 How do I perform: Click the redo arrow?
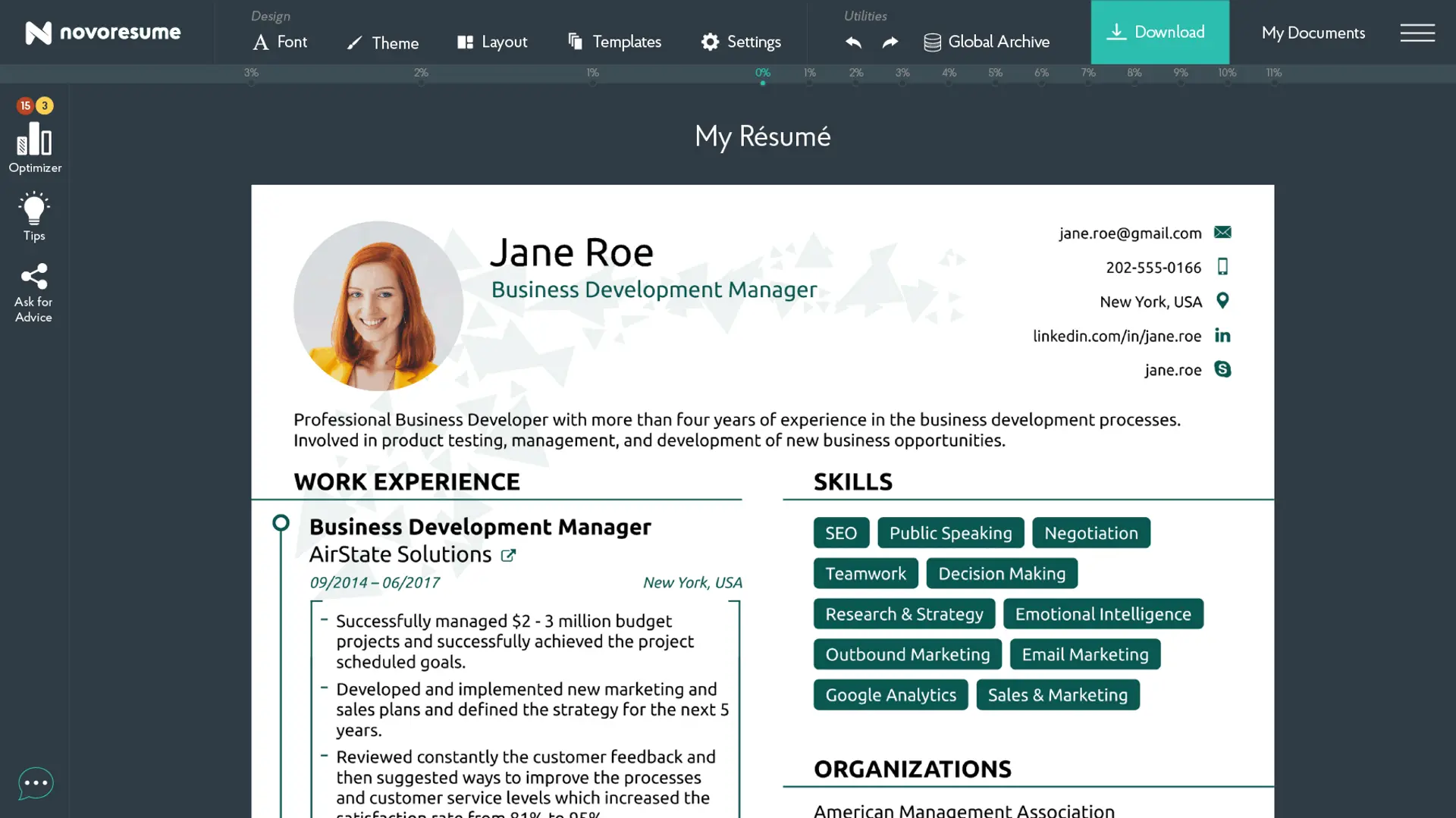point(890,42)
